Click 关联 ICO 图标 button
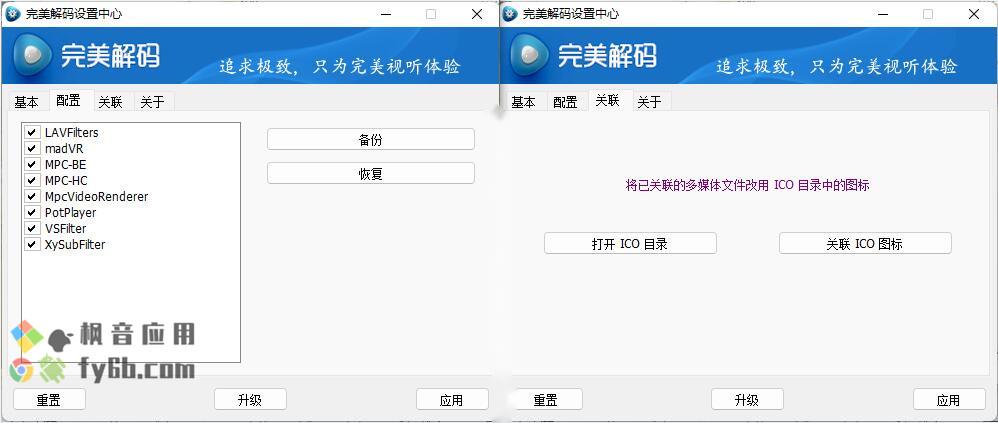This screenshot has width=998, height=423. [x=865, y=243]
